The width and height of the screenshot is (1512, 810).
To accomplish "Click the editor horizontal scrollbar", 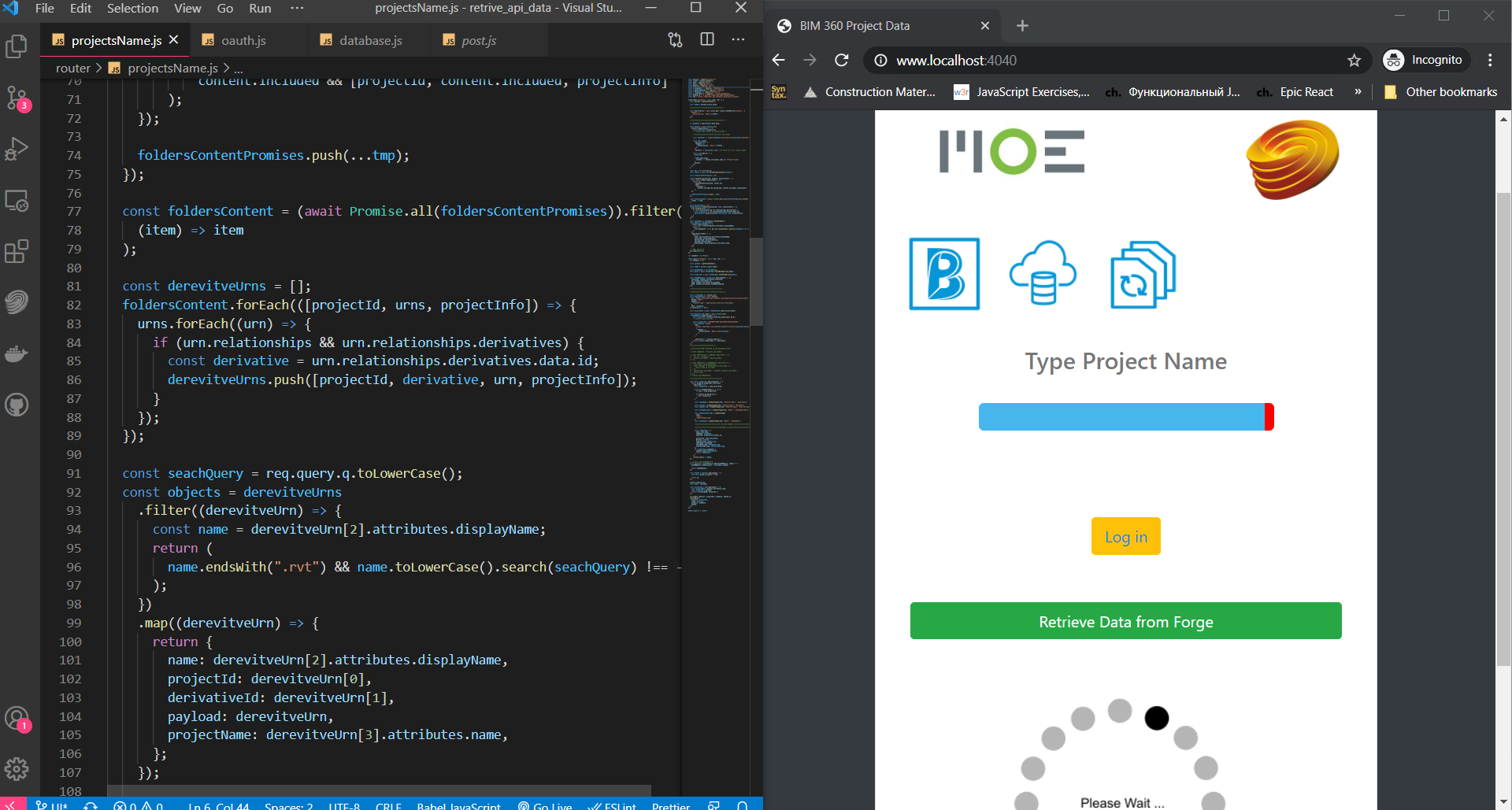I will coord(379,790).
